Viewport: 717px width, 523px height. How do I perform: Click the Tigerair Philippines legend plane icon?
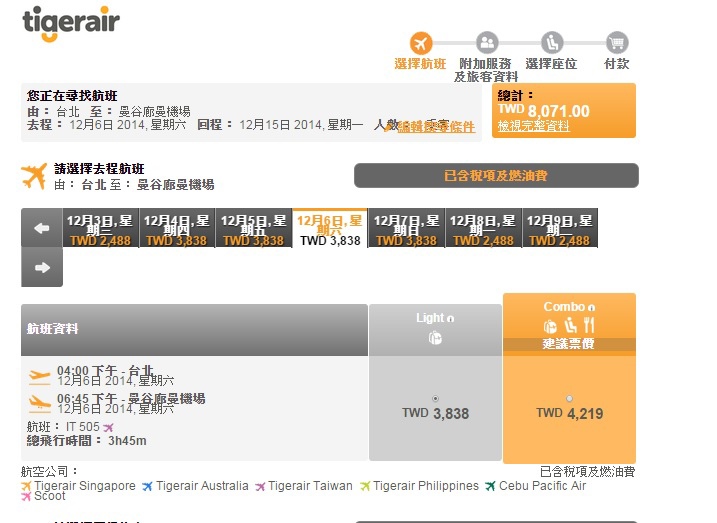[x=365, y=486]
